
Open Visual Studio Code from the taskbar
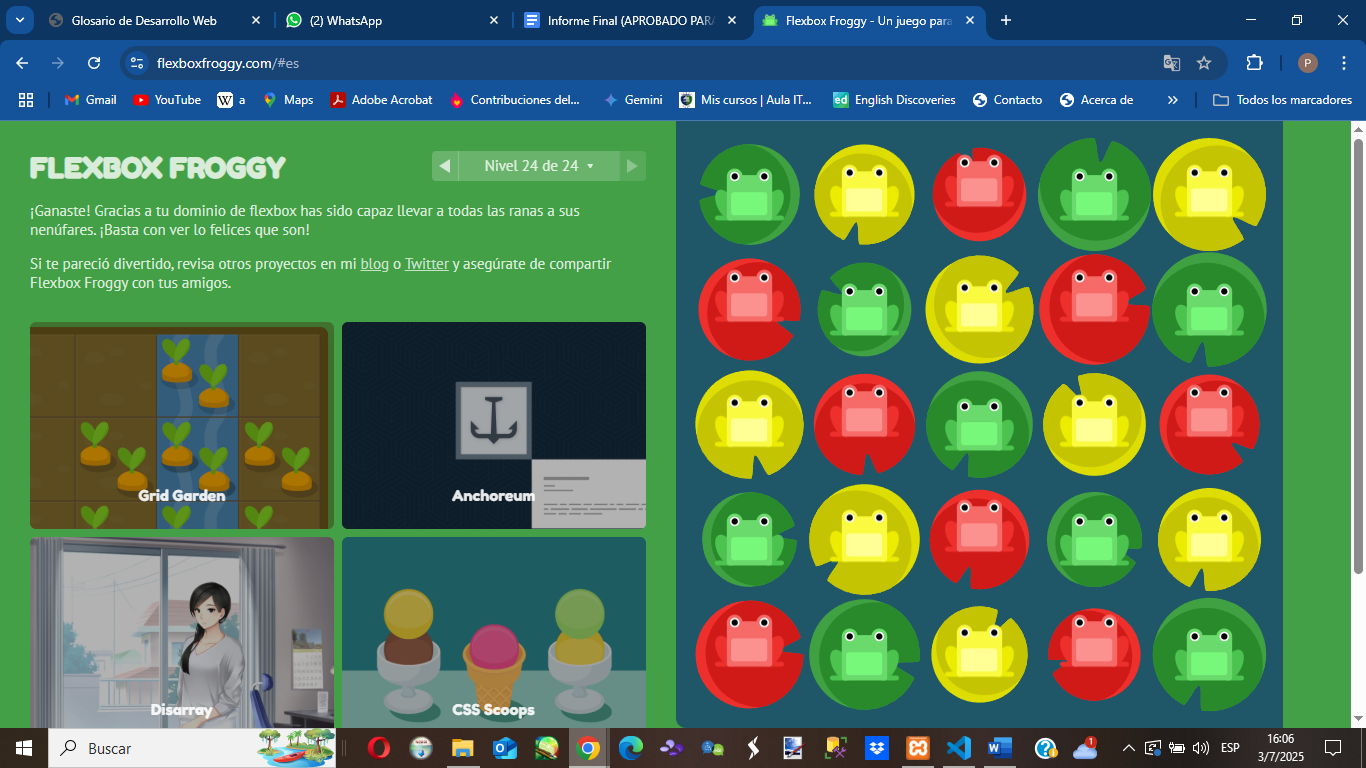point(958,748)
